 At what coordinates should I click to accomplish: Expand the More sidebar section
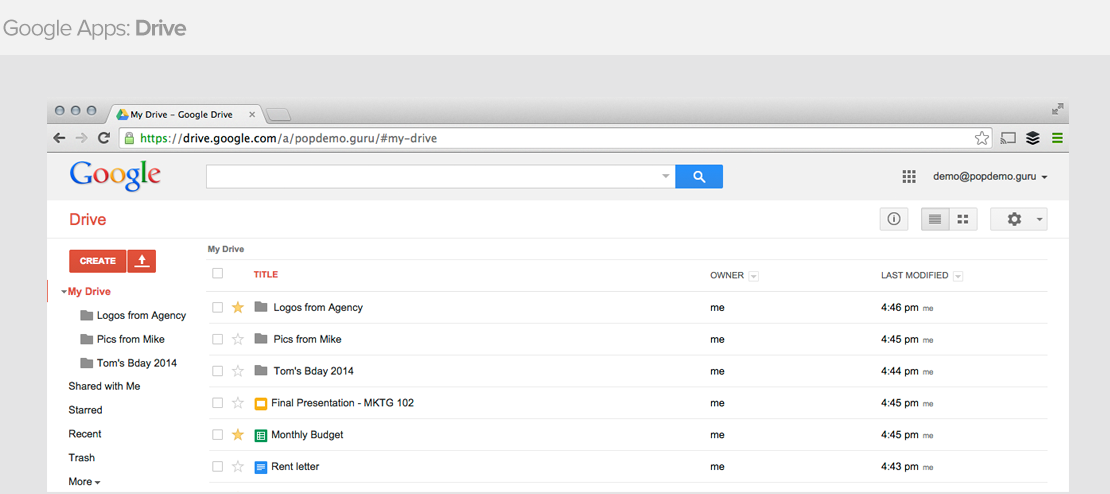point(84,482)
